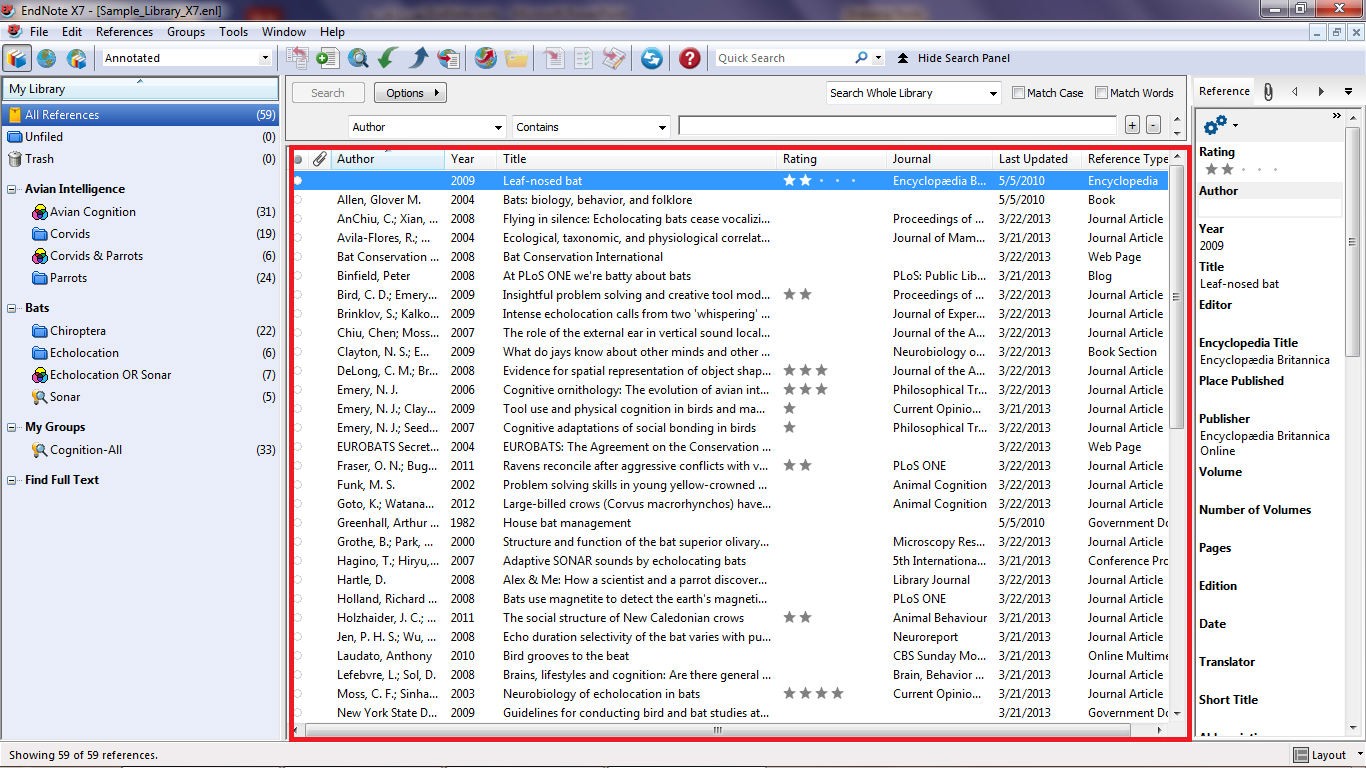The image size is (1366, 768).
Task: Click the blue Export arrow icon
Action: [x=418, y=58]
